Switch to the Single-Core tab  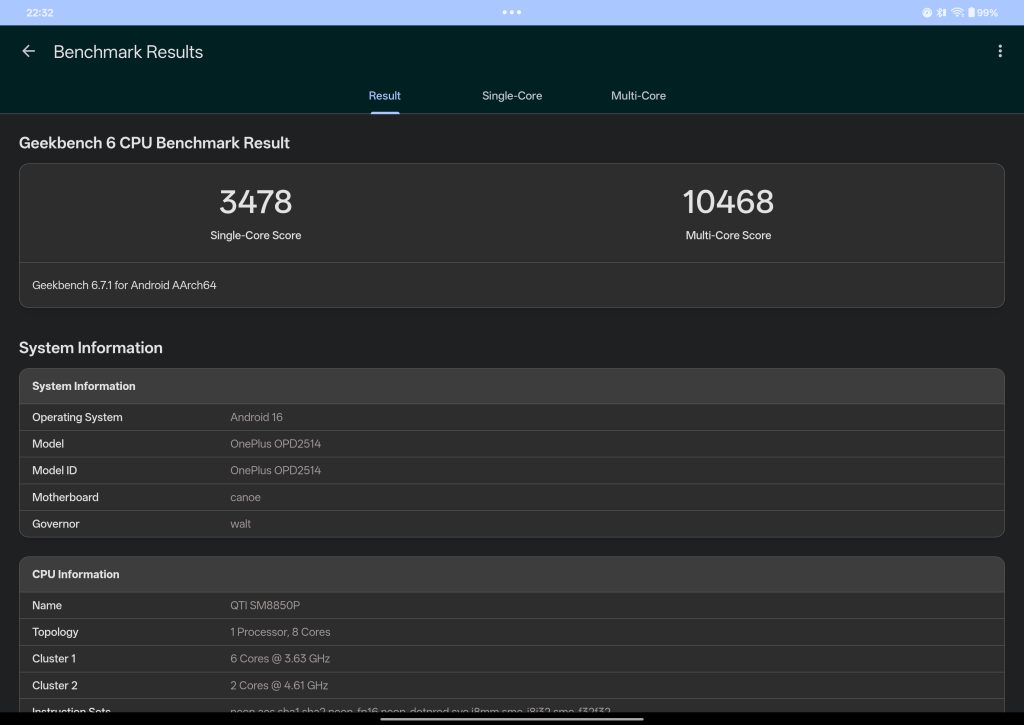[511, 95]
